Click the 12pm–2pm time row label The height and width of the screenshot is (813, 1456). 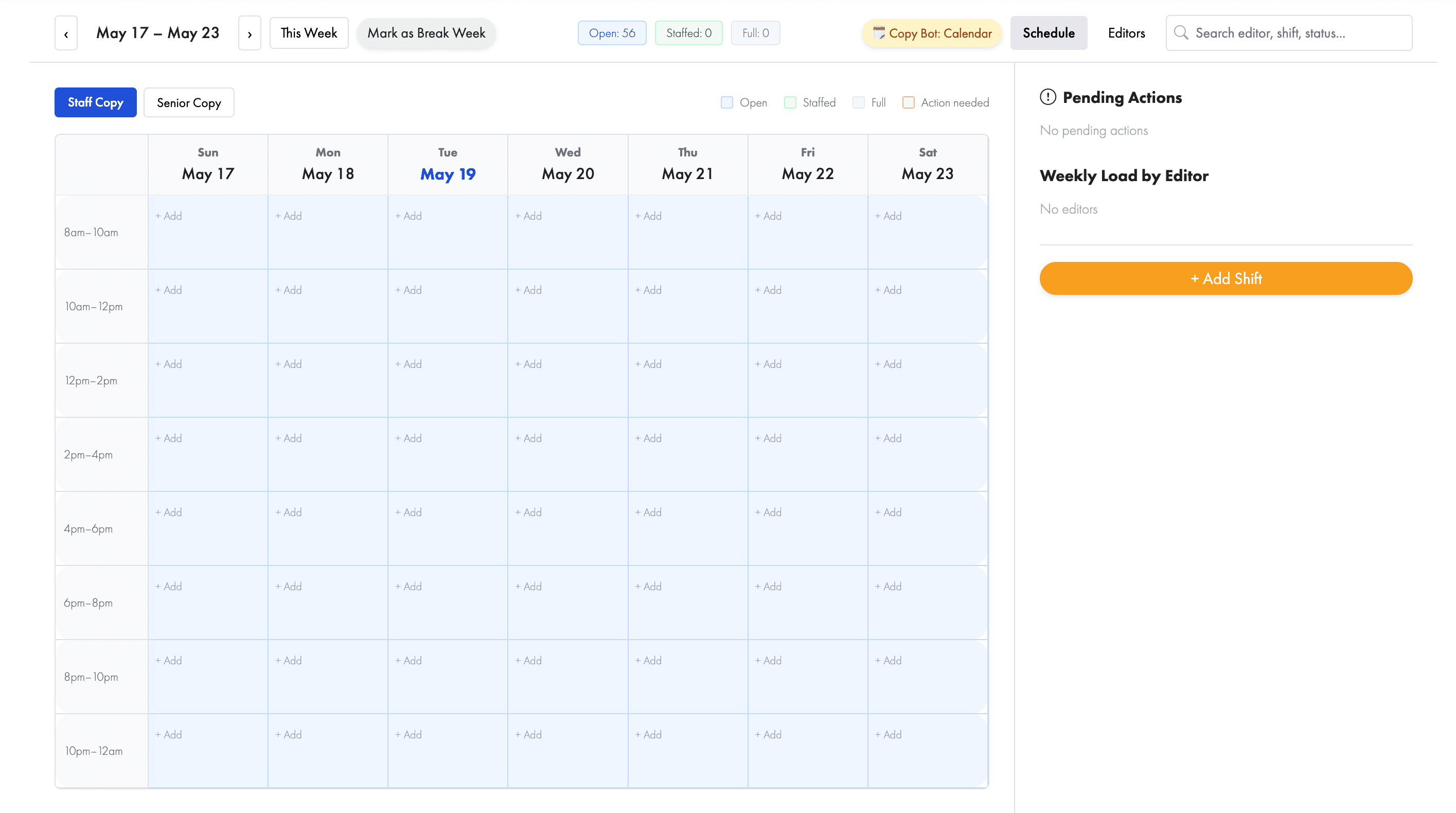(91, 380)
